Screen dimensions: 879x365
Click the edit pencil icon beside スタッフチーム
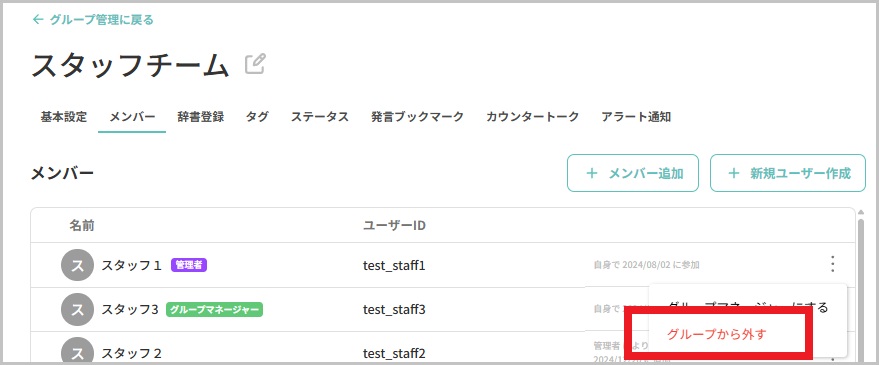(255, 64)
